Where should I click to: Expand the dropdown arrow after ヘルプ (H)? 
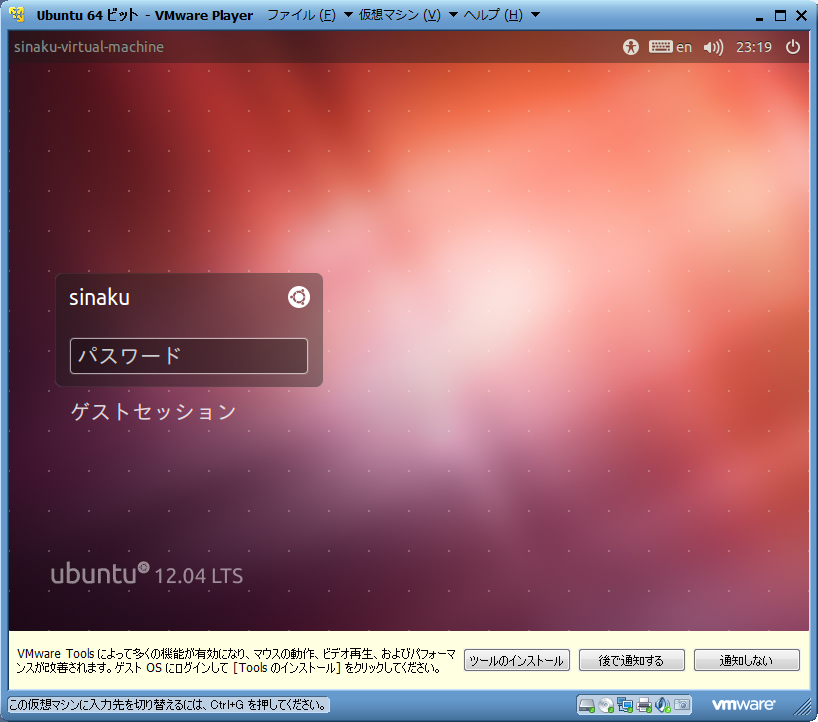pyautogui.click(x=535, y=15)
